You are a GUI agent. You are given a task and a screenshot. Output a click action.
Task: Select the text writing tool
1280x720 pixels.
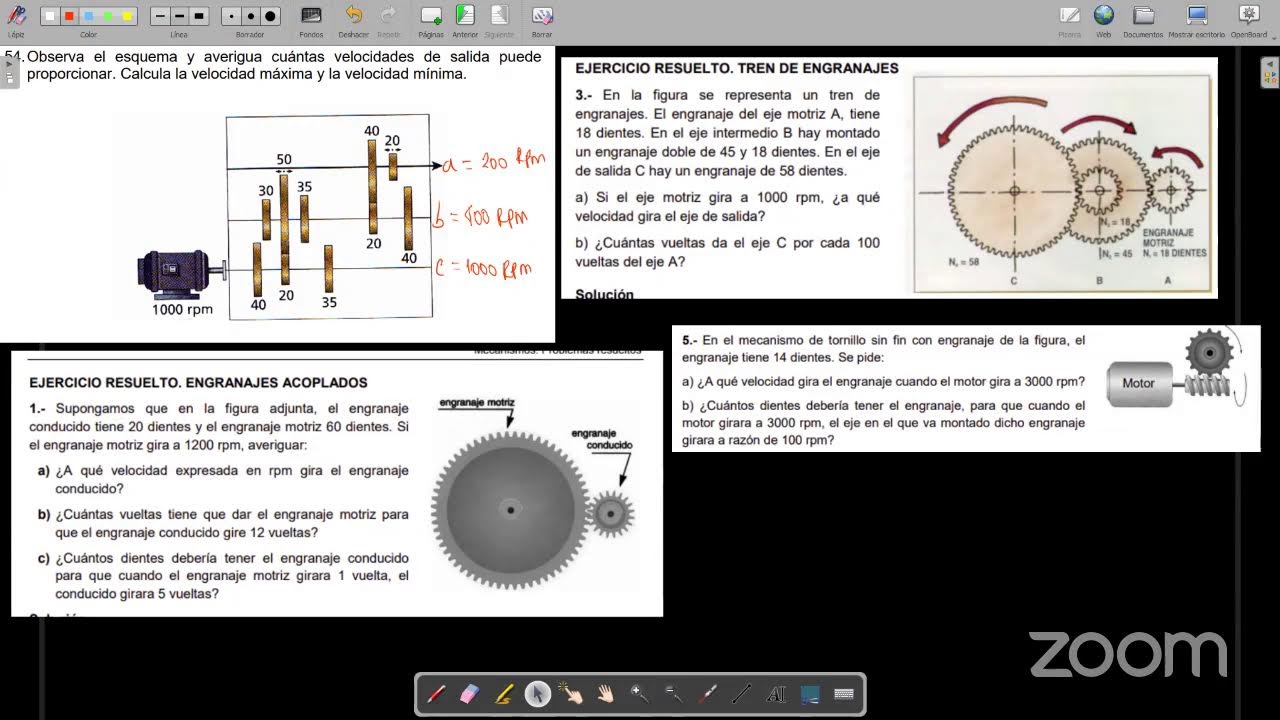(x=776, y=694)
